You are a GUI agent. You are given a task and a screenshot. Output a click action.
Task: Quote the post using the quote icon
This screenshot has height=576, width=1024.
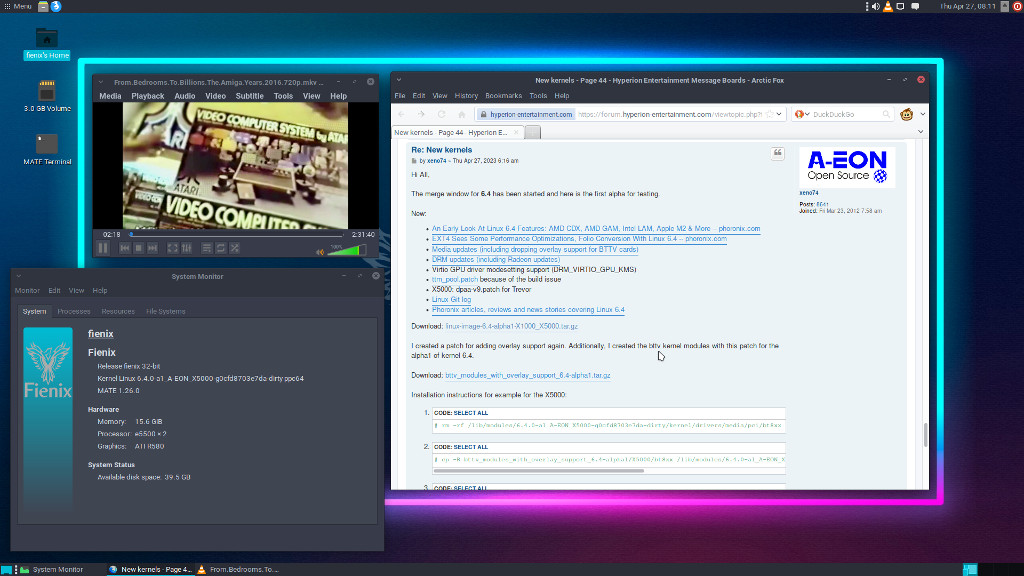click(x=777, y=153)
